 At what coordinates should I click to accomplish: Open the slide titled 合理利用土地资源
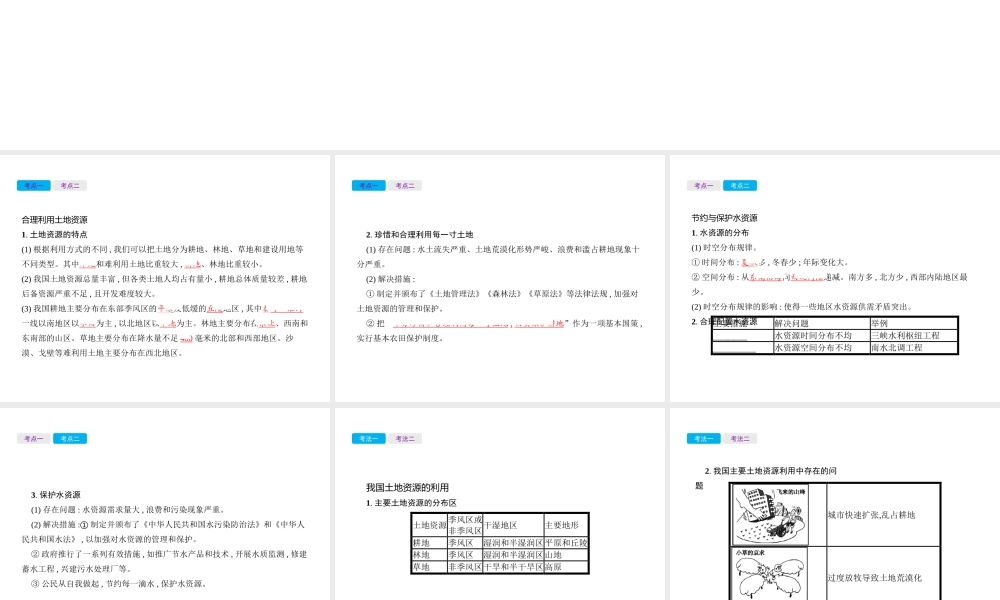(165, 278)
